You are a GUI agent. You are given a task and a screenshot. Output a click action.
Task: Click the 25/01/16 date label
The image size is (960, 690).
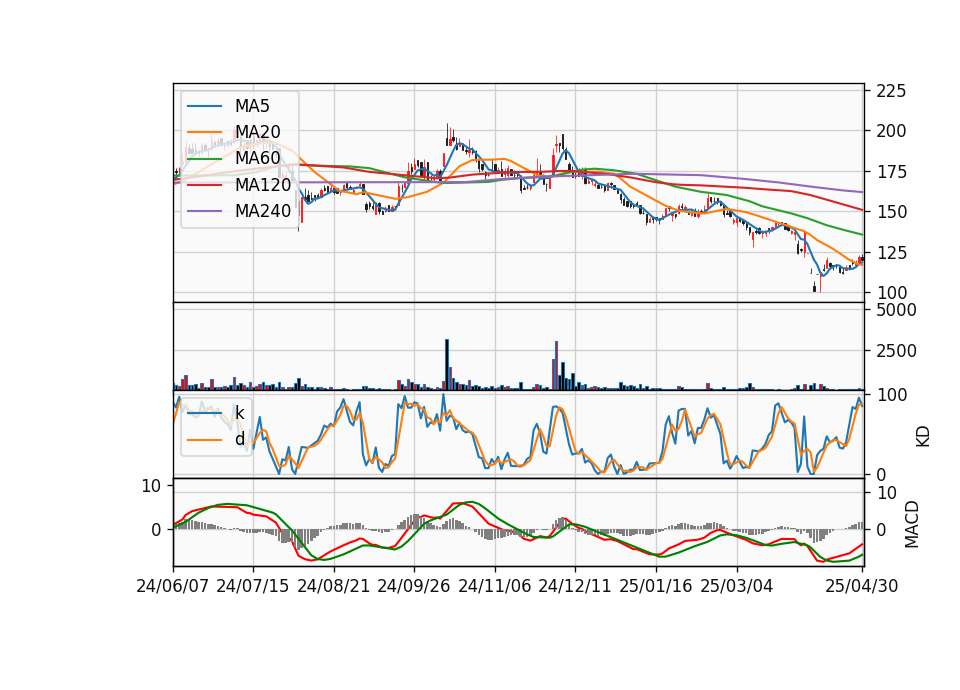pyautogui.click(x=656, y=586)
